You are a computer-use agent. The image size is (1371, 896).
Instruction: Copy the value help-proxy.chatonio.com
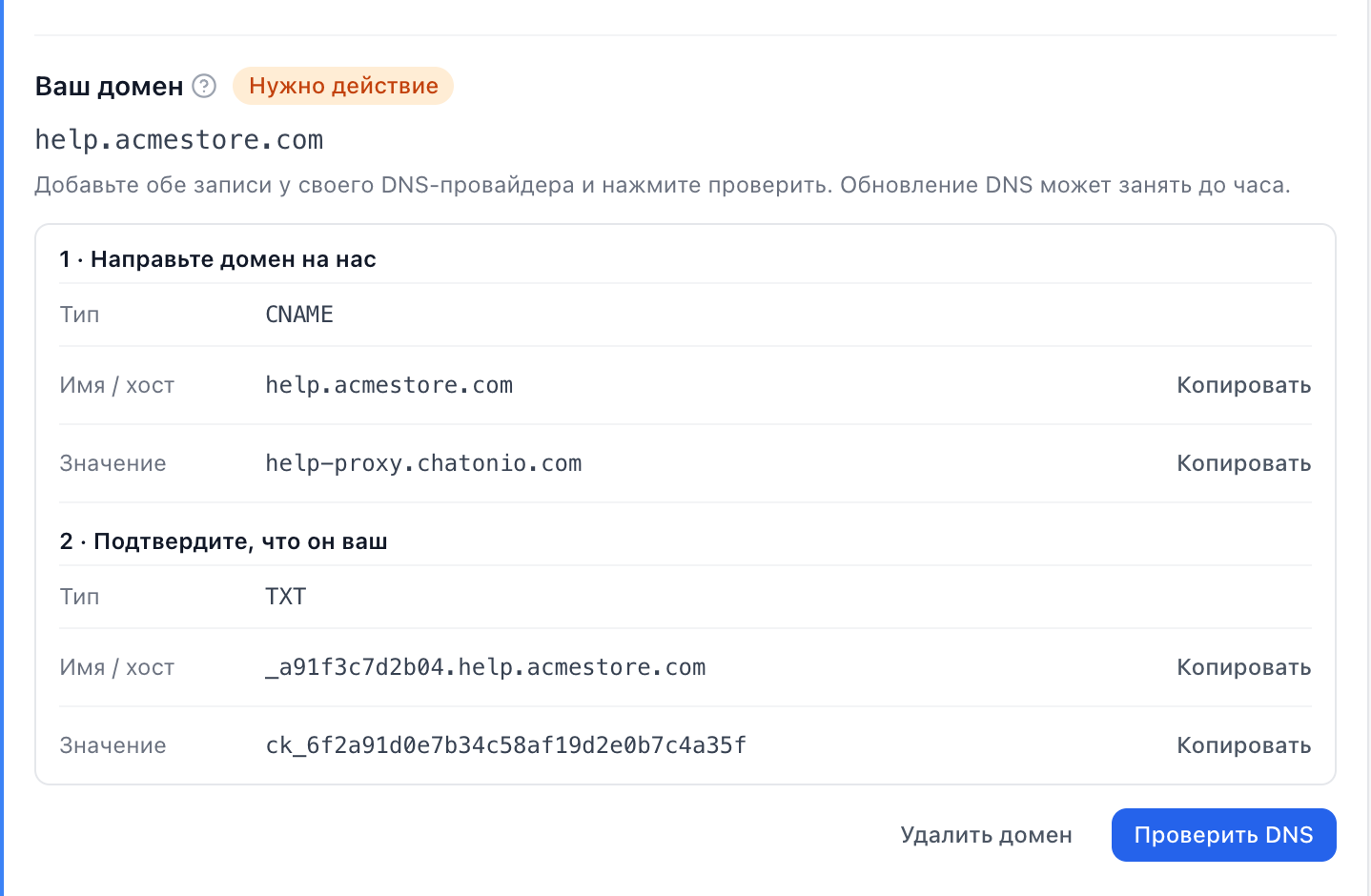(1243, 463)
